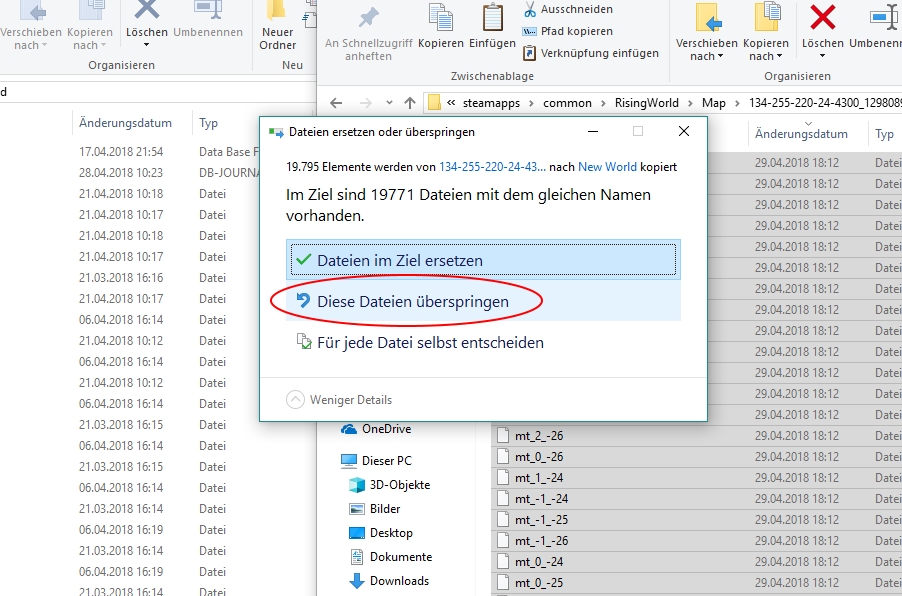Click Neuer Ordner icon in left window
The image size is (902, 596).
277,14
